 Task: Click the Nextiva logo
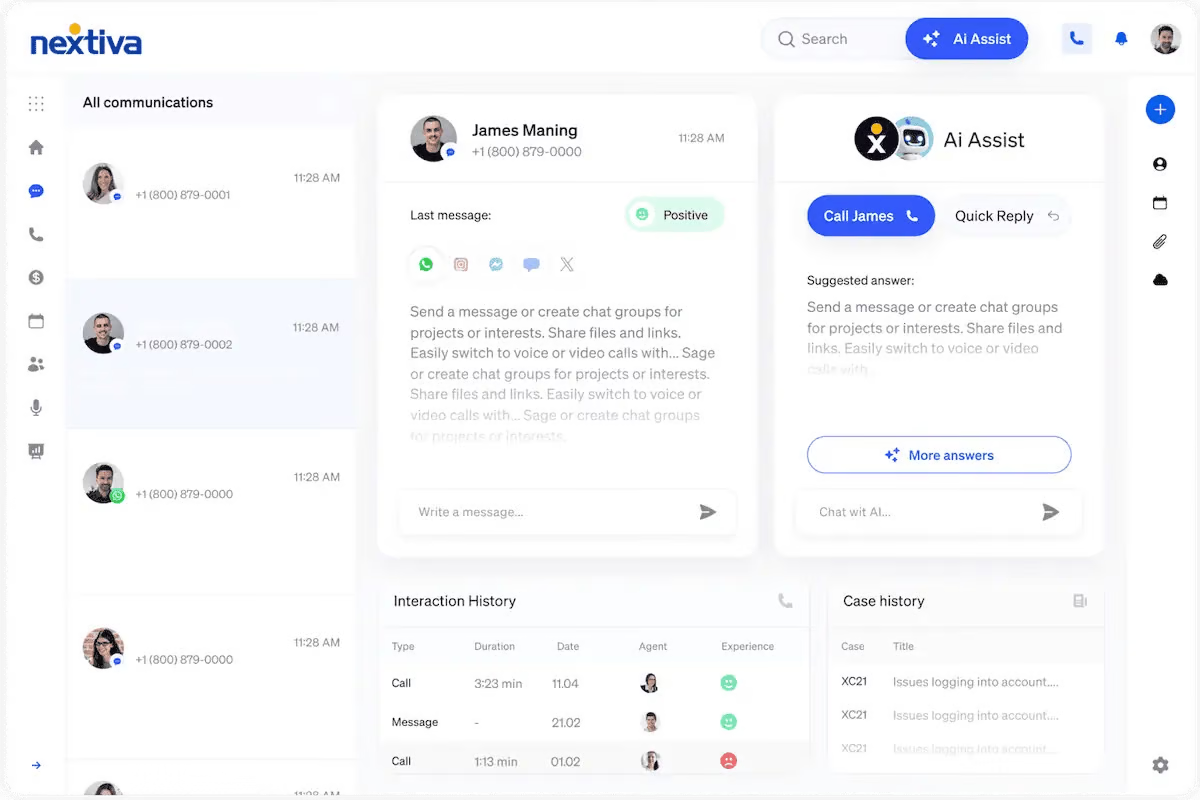coord(86,40)
